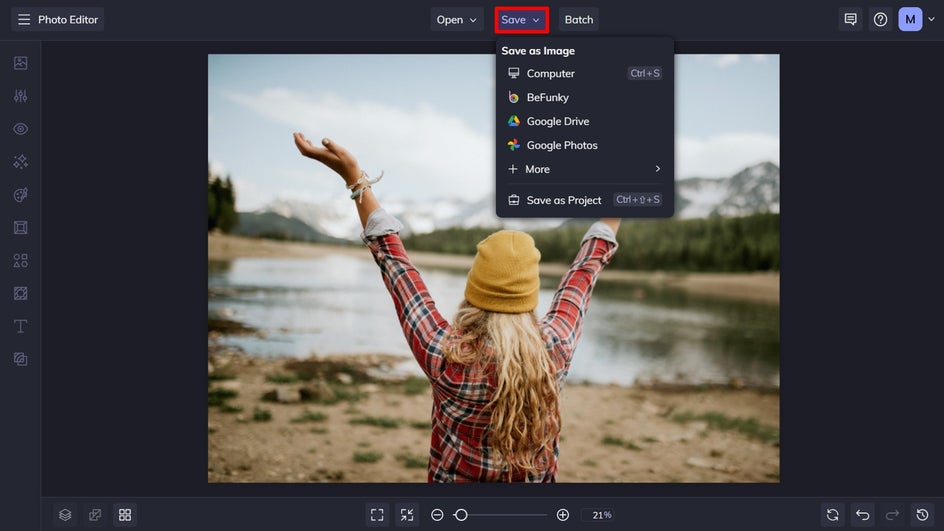Save image to BeFunky
Viewport: 944px width, 531px height.
584,98
